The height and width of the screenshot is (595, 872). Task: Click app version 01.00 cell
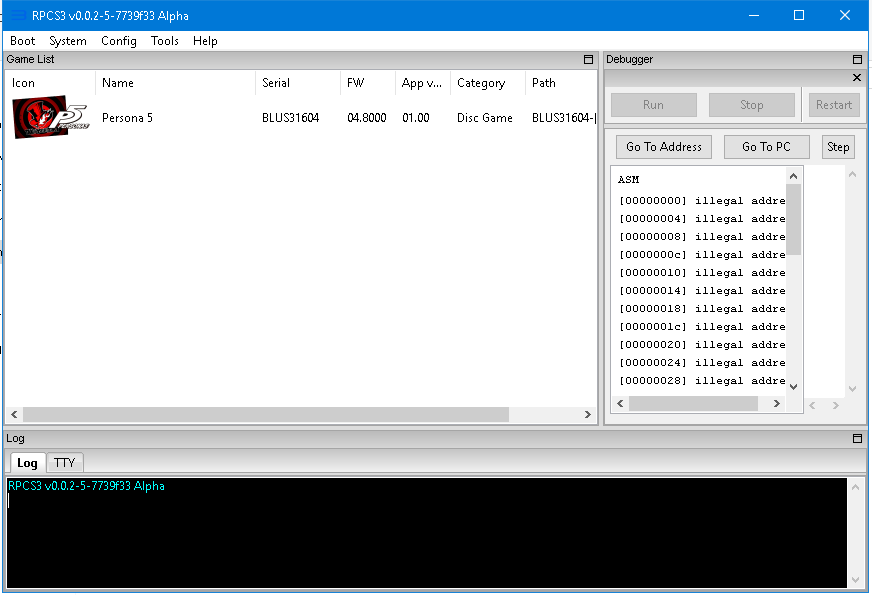(x=416, y=118)
